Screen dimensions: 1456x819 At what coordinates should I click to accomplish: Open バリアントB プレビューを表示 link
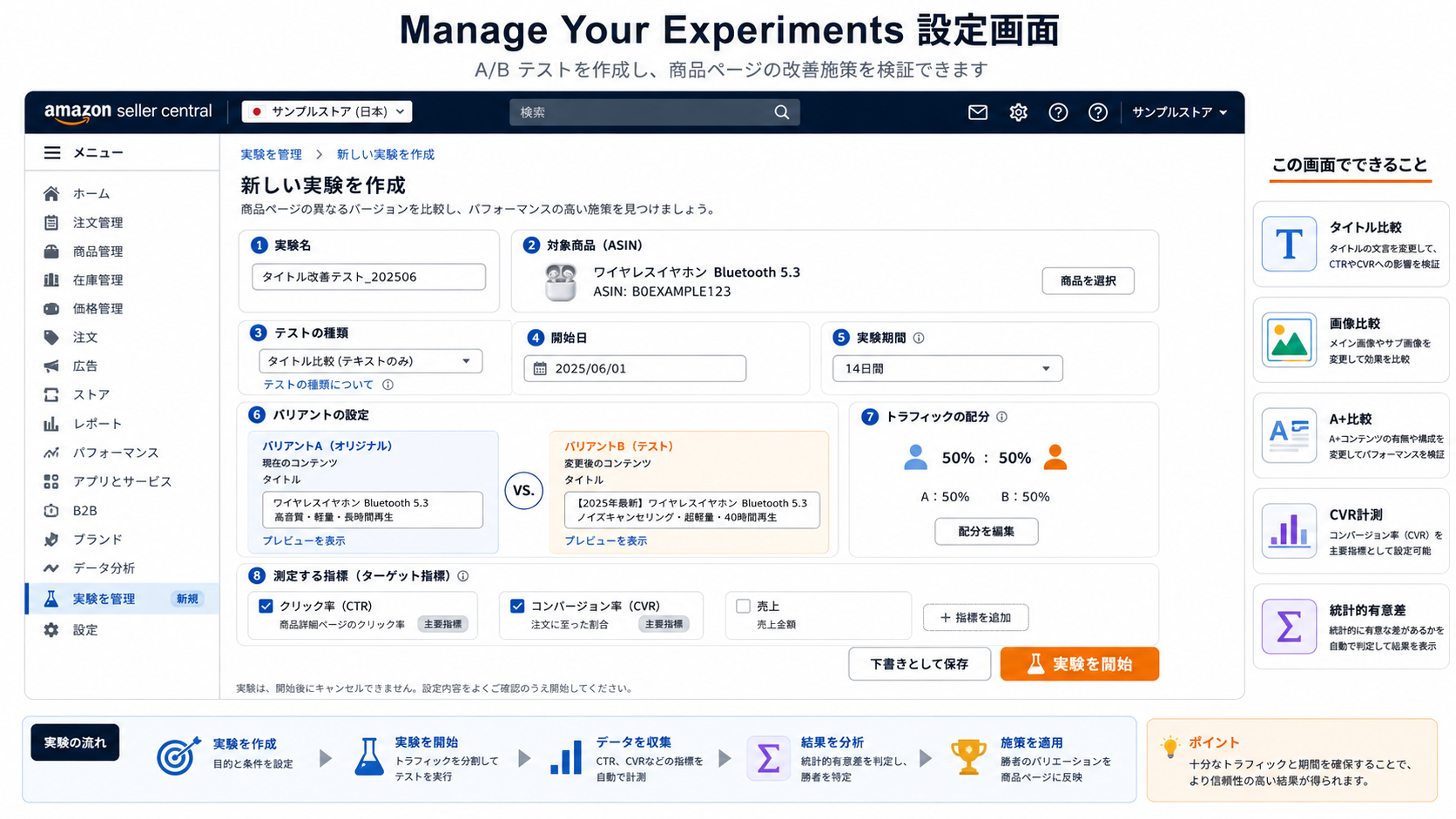606,540
